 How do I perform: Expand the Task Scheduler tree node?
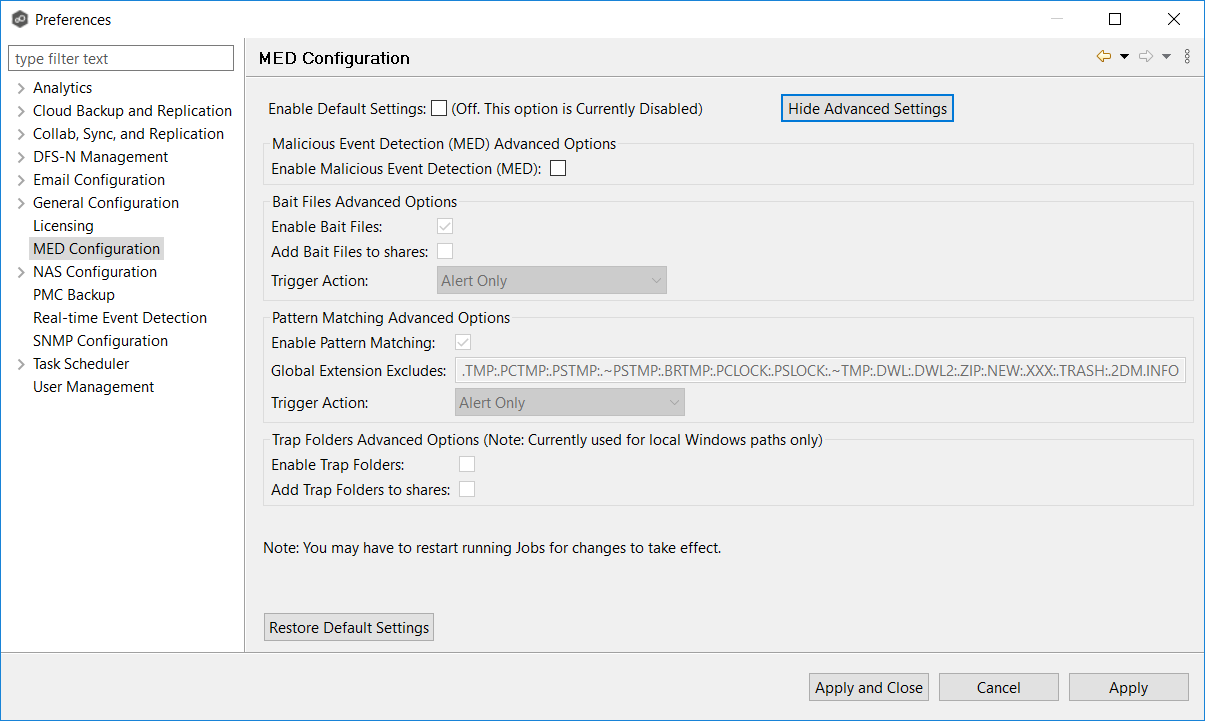pyautogui.click(x=21, y=364)
